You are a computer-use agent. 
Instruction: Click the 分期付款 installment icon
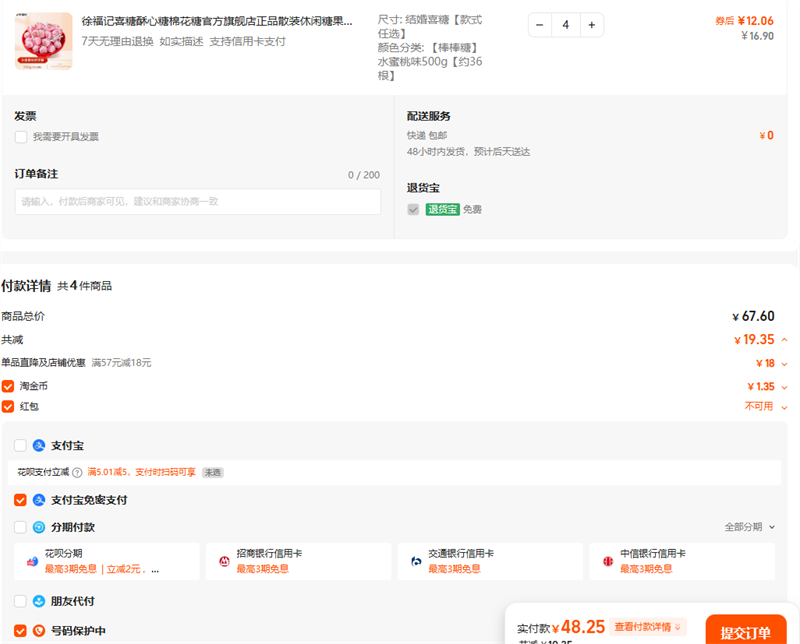coord(39,527)
